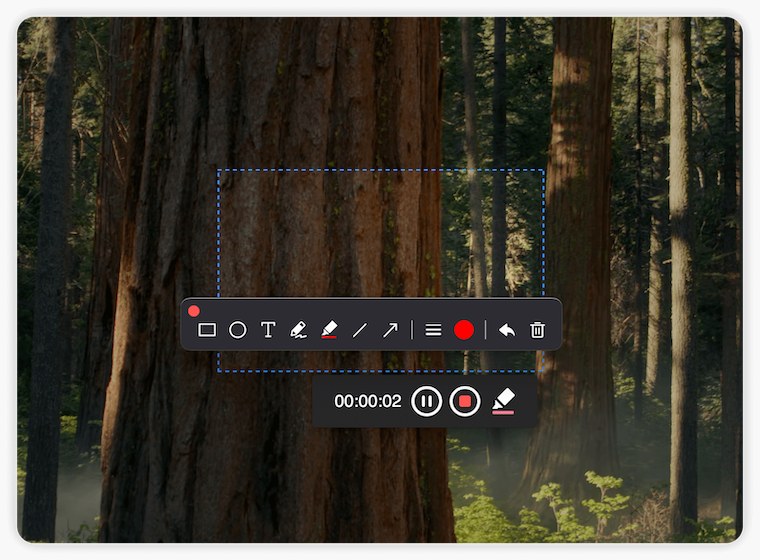The image size is (760, 560).
Task: Click top-right corner of dashed selection
Action: (x=543, y=170)
